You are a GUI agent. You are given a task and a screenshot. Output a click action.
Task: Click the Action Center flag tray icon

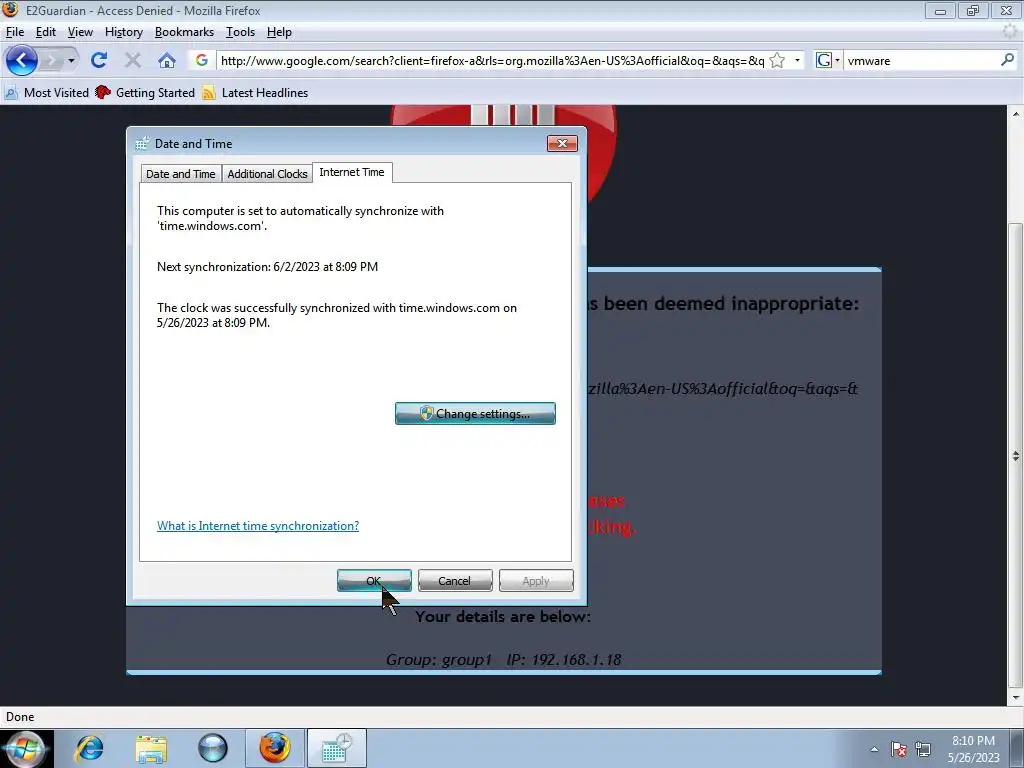coord(899,749)
